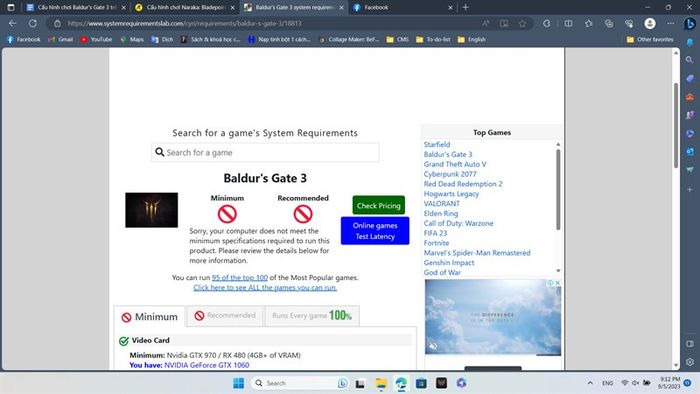Focus the Search for a game field

[x=265, y=153]
